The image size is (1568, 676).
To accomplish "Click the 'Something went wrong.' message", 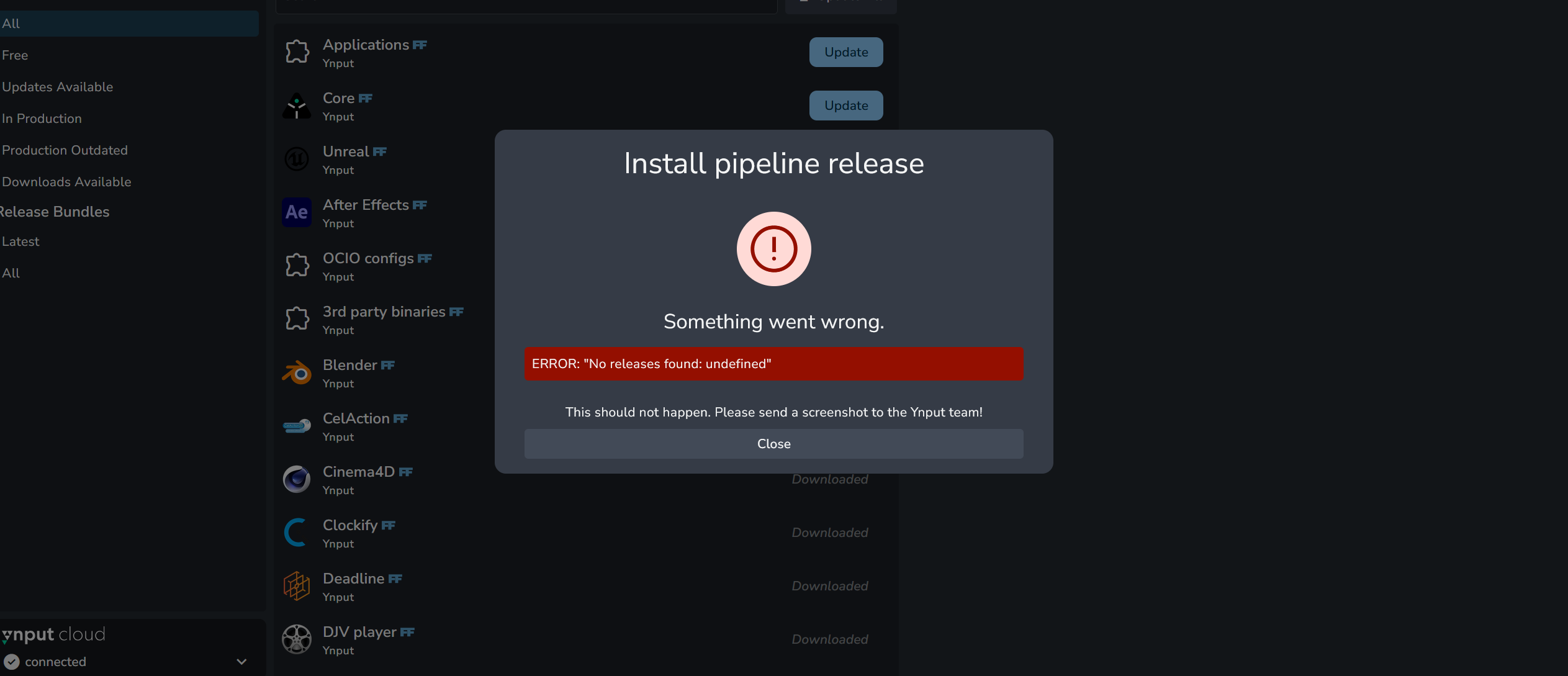I will tap(773, 322).
